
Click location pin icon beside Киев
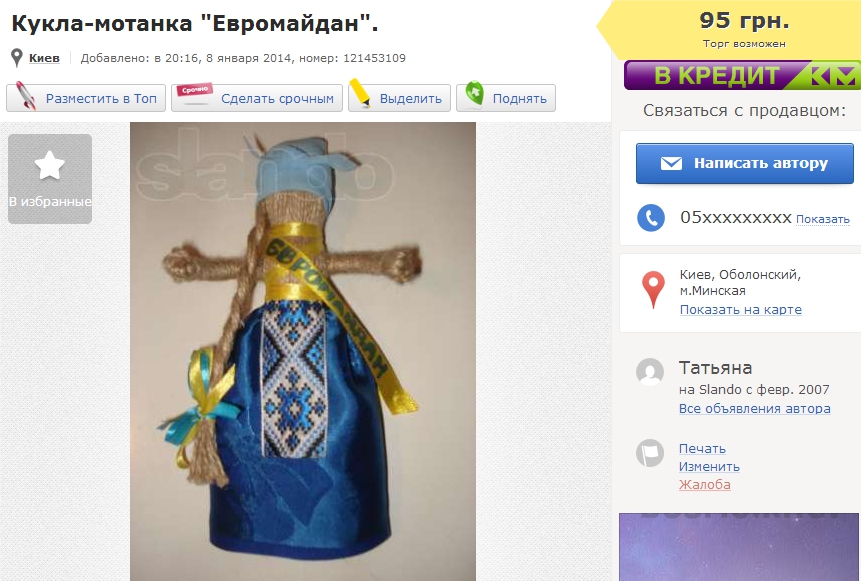pos(17,58)
